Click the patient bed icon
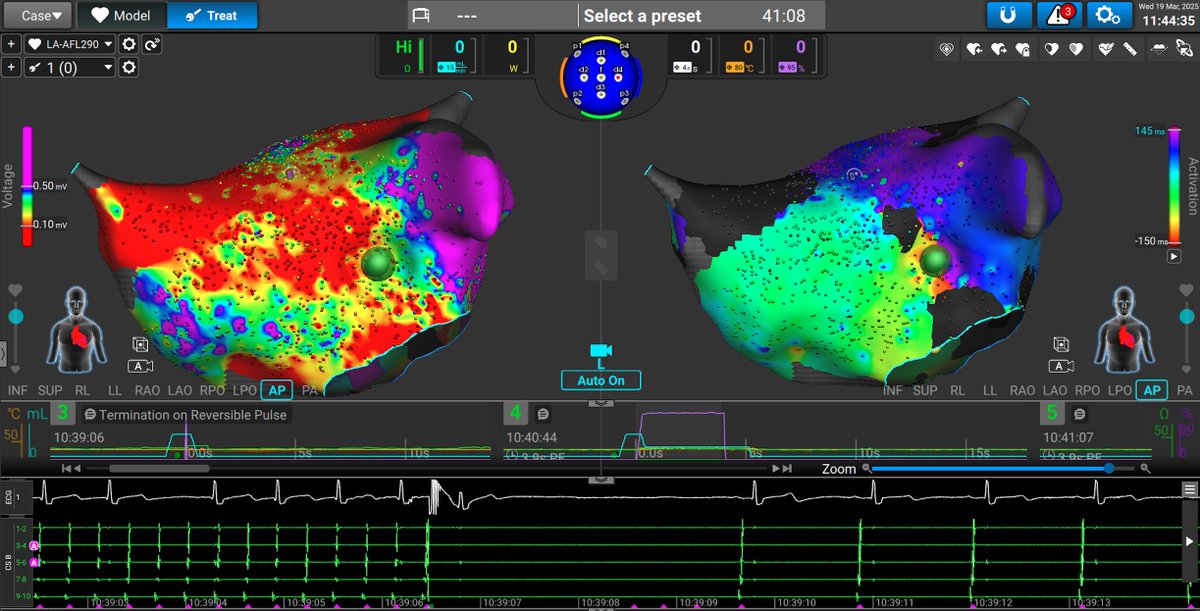Screen dimensions: 1200x611 coord(423,16)
